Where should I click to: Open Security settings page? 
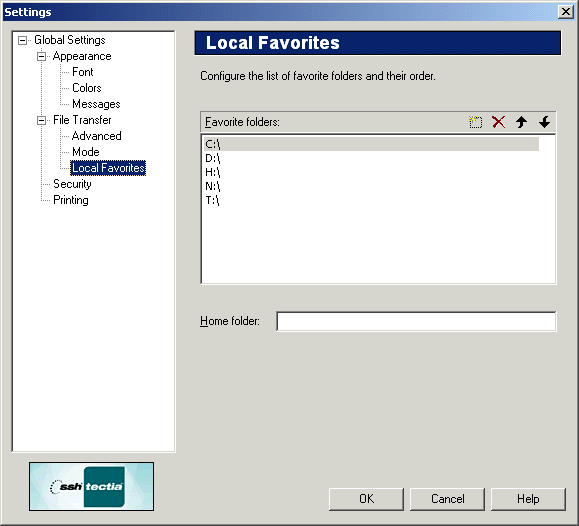pos(72,184)
